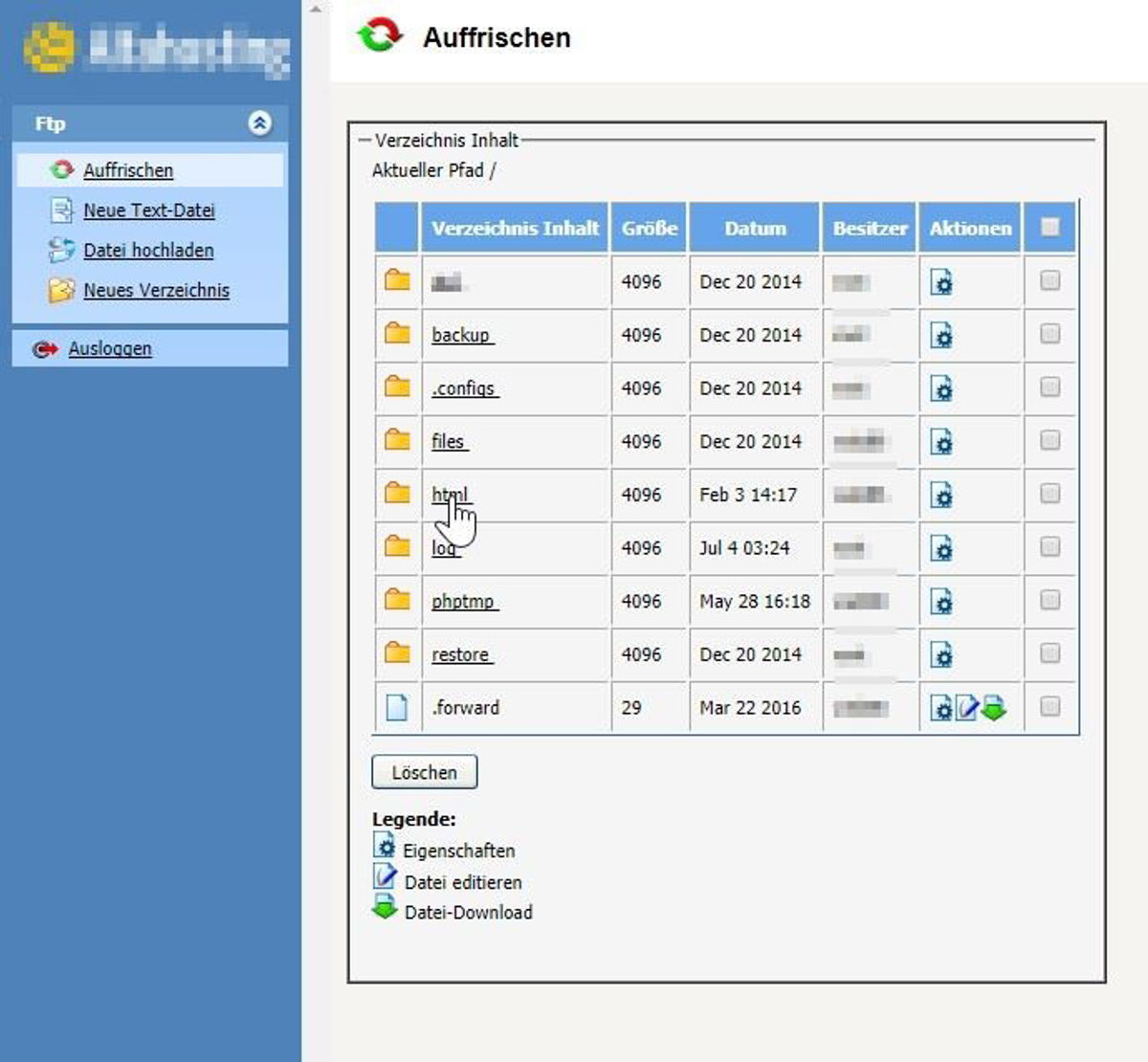
Task: Click the Größe column header
Action: point(650,228)
